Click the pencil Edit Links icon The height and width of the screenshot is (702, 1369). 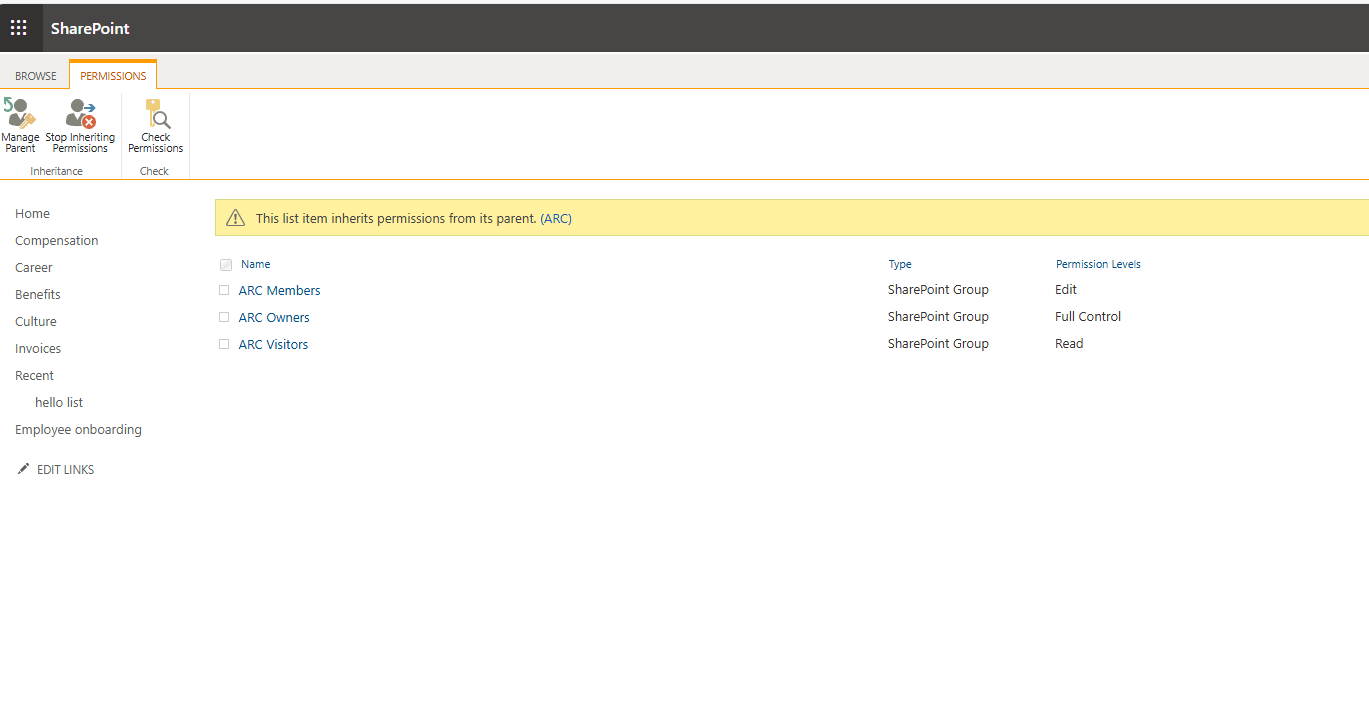[x=24, y=469]
